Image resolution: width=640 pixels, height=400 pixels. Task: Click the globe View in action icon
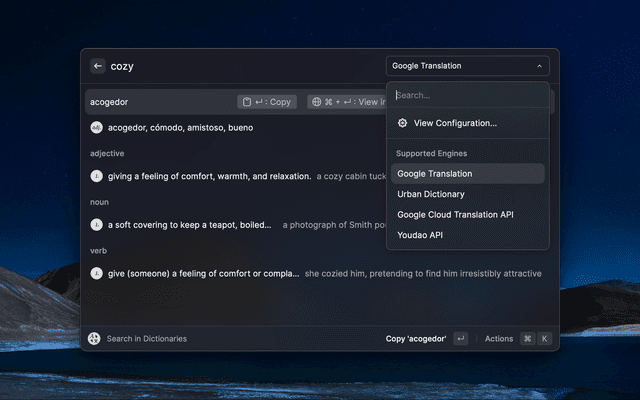click(x=316, y=102)
